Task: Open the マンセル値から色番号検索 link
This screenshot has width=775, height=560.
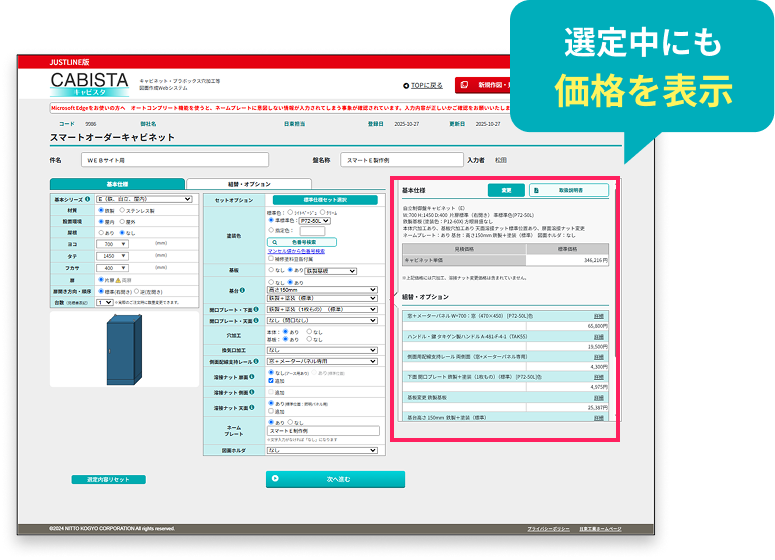Action: (x=296, y=251)
